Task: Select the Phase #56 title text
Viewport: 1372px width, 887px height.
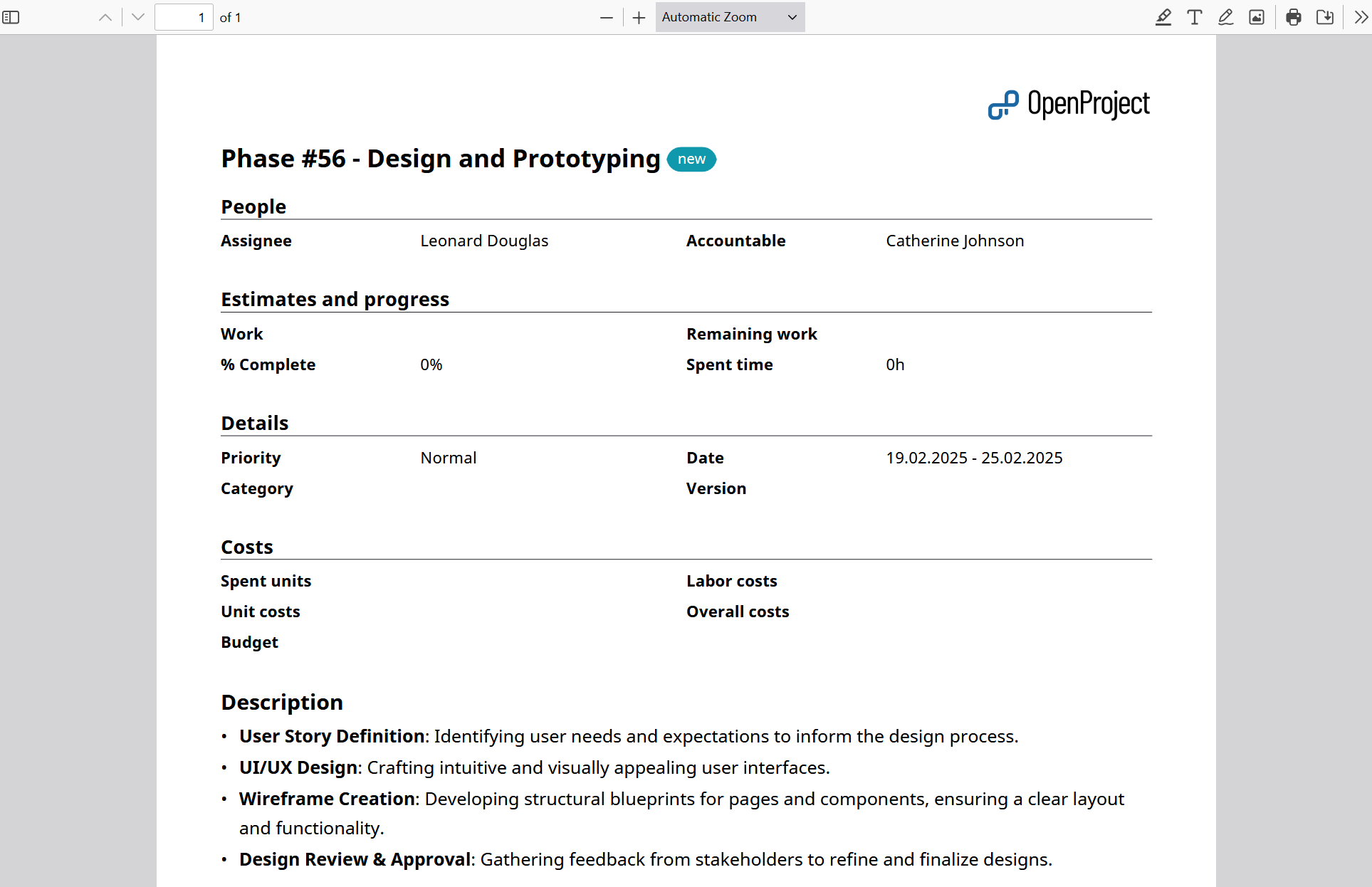Action: (440, 159)
